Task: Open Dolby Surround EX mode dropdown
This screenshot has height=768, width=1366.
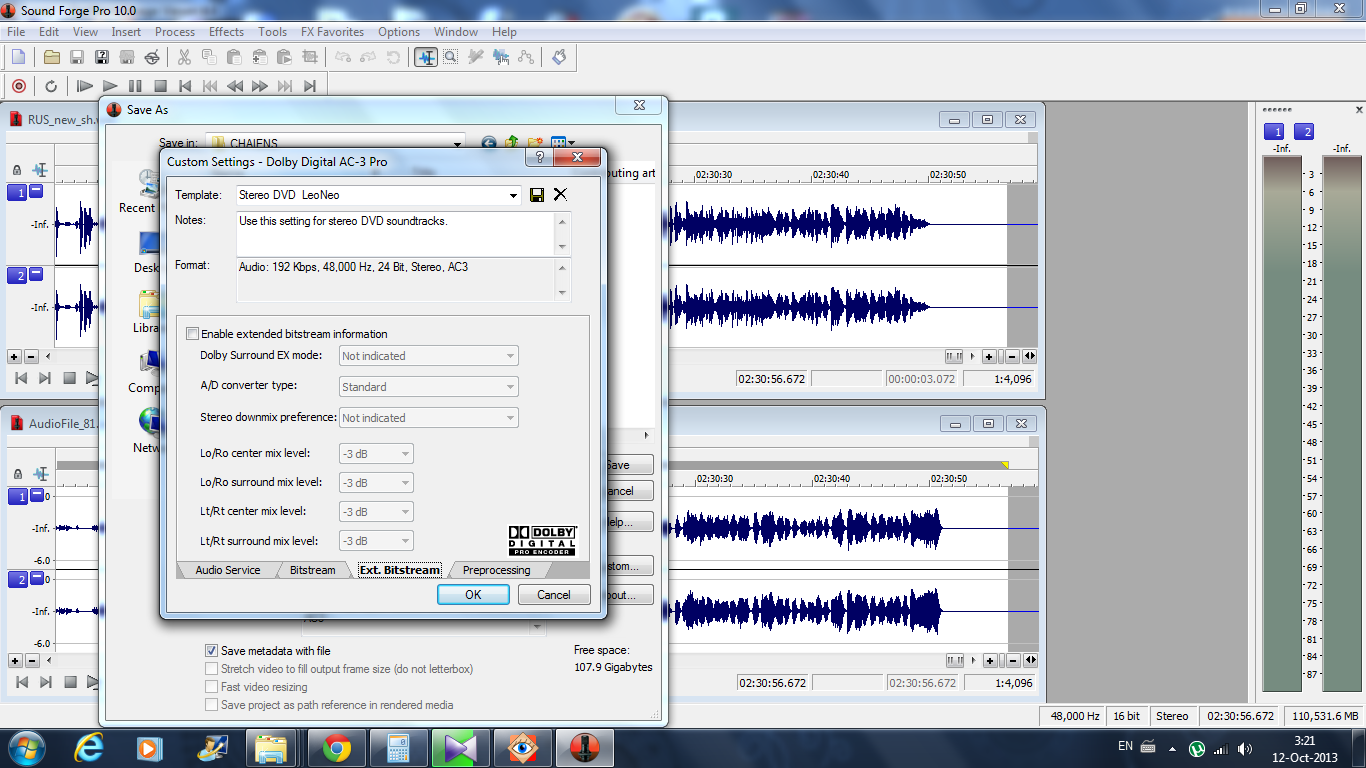Action: tap(429, 356)
